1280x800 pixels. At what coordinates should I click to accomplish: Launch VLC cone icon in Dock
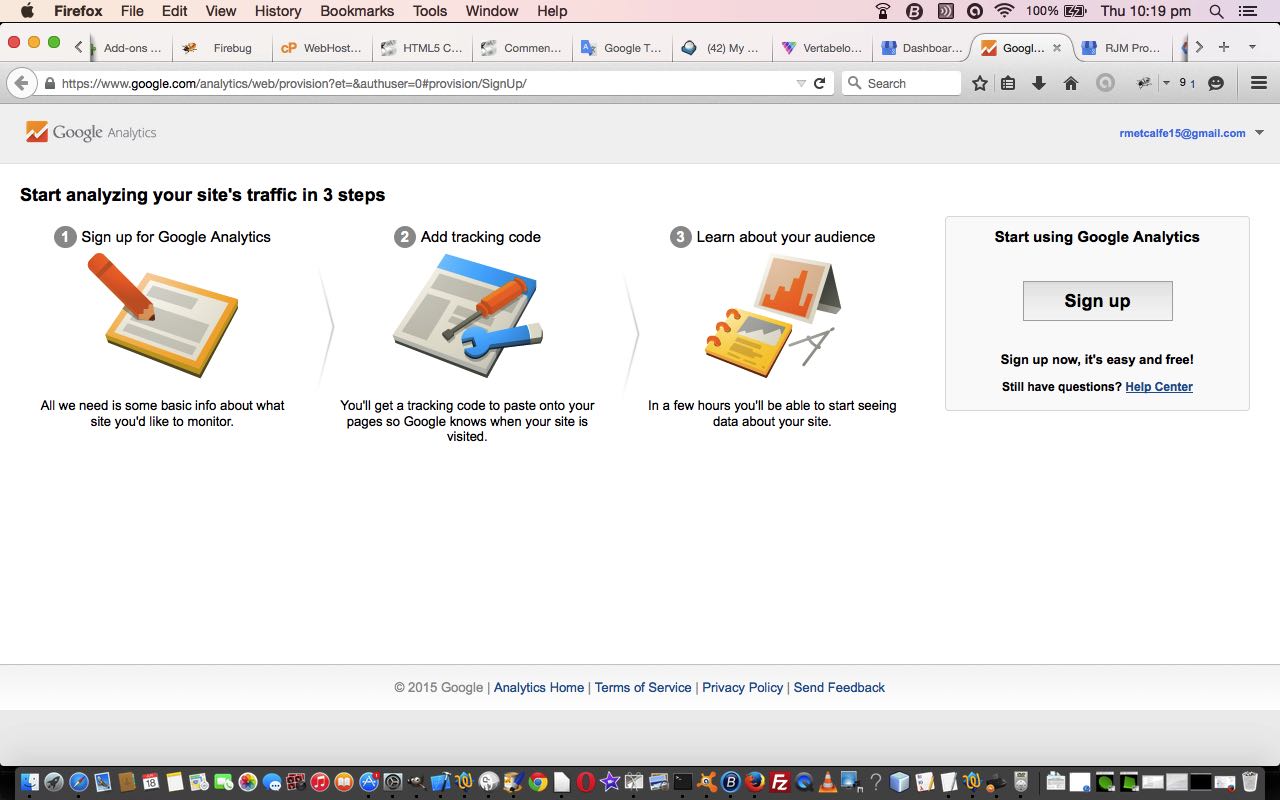(x=828, y=782)
